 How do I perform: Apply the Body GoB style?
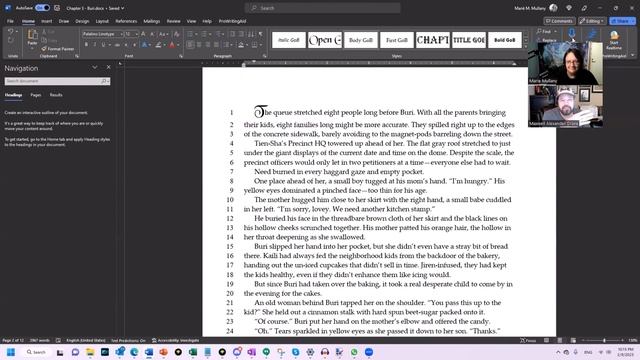(361, 40)
